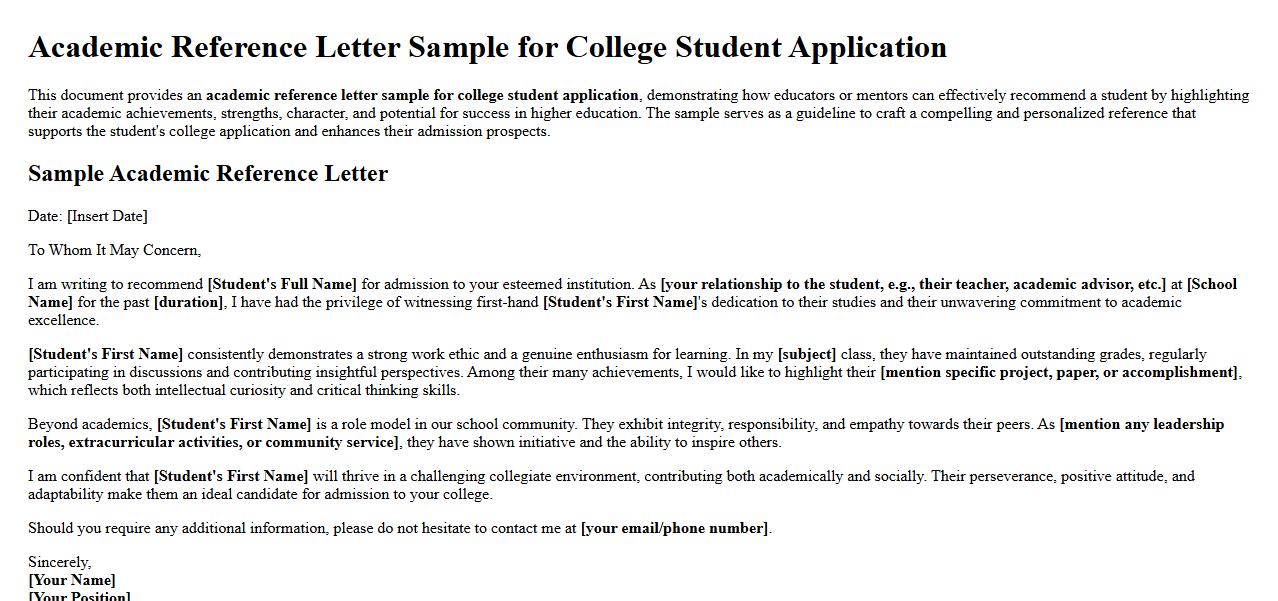Click the '[your email/phone number]' placeholder
The width and height of the screenshot is (1278, 601).
(x=674, y=528)
